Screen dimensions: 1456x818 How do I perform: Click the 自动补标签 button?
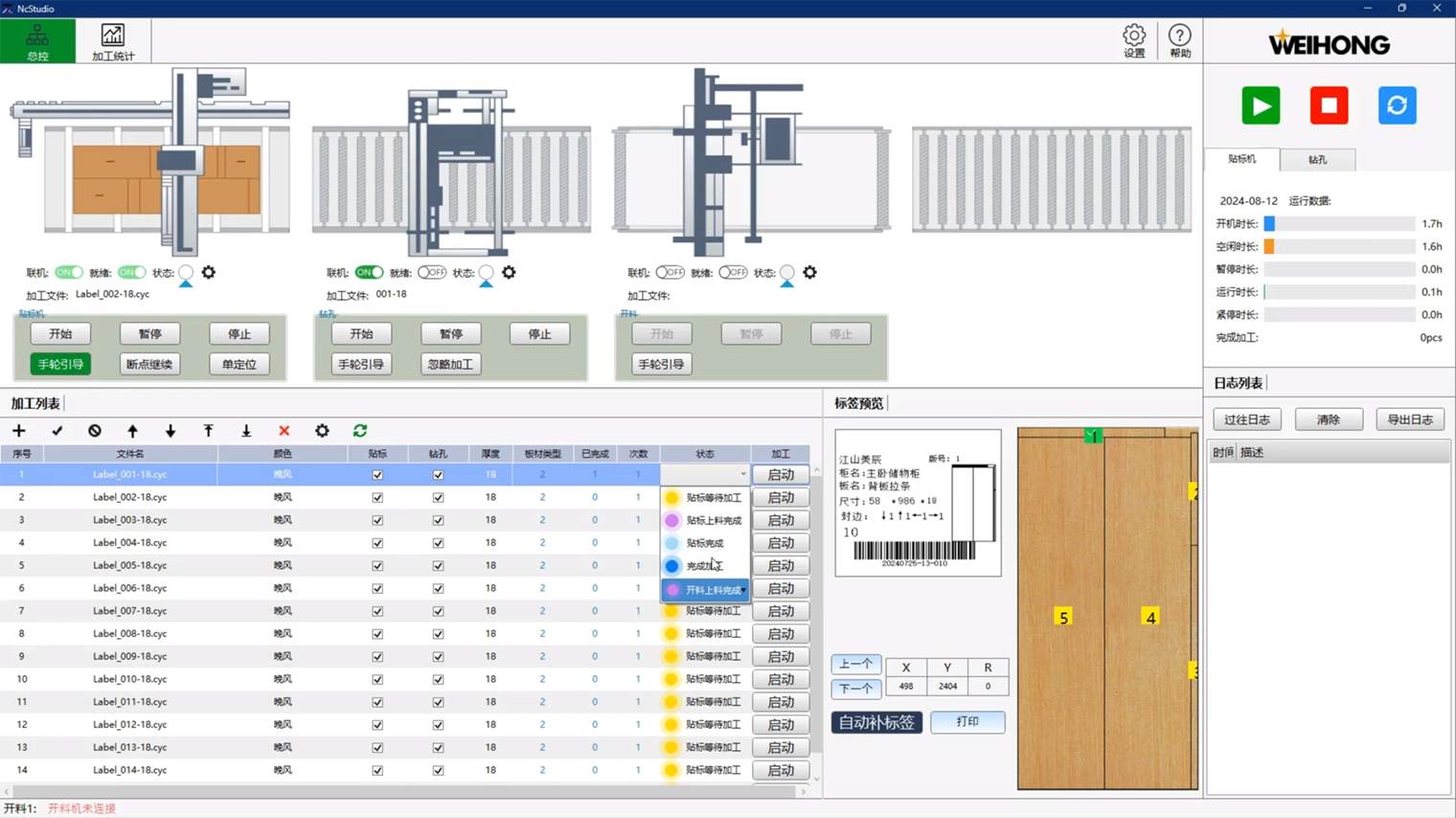pyautogui.click(x=876, y=722)
